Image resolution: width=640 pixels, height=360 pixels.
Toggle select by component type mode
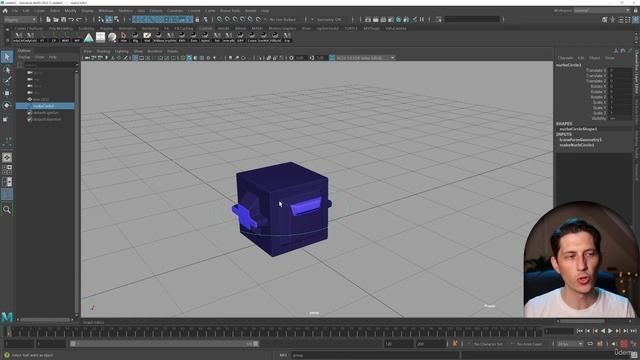(116, 19)
